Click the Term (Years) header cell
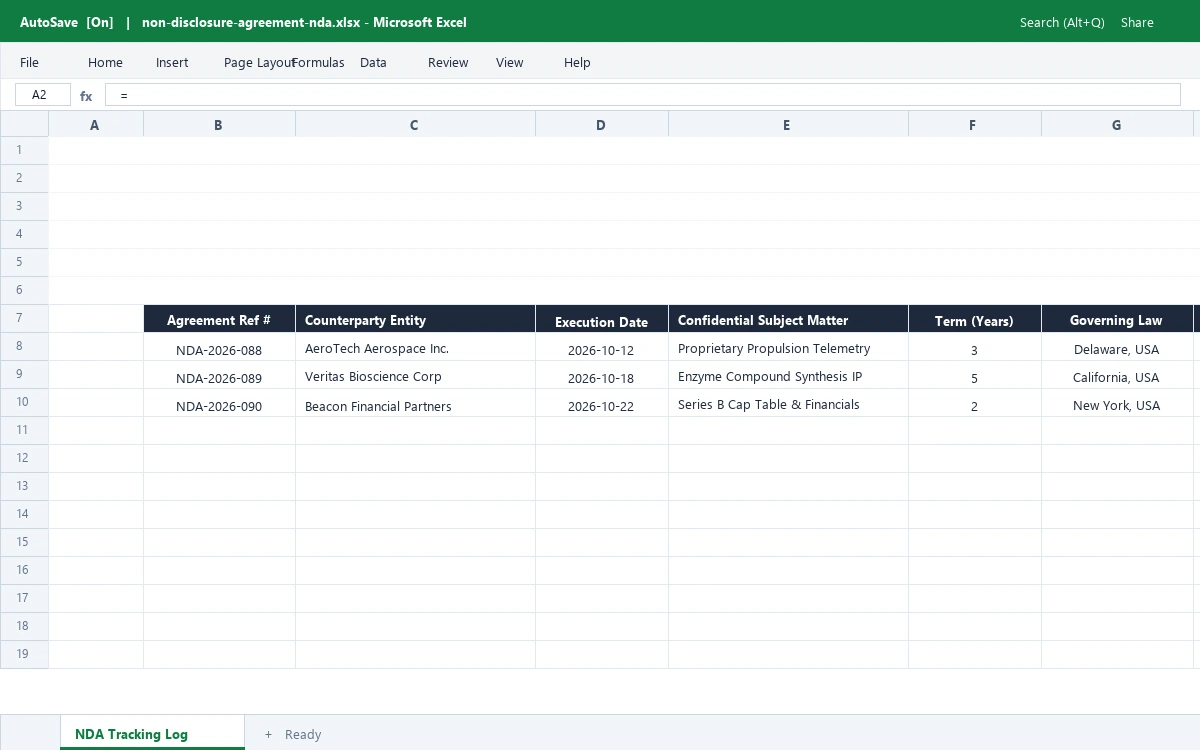1200x750 pixels. (974, 319)
